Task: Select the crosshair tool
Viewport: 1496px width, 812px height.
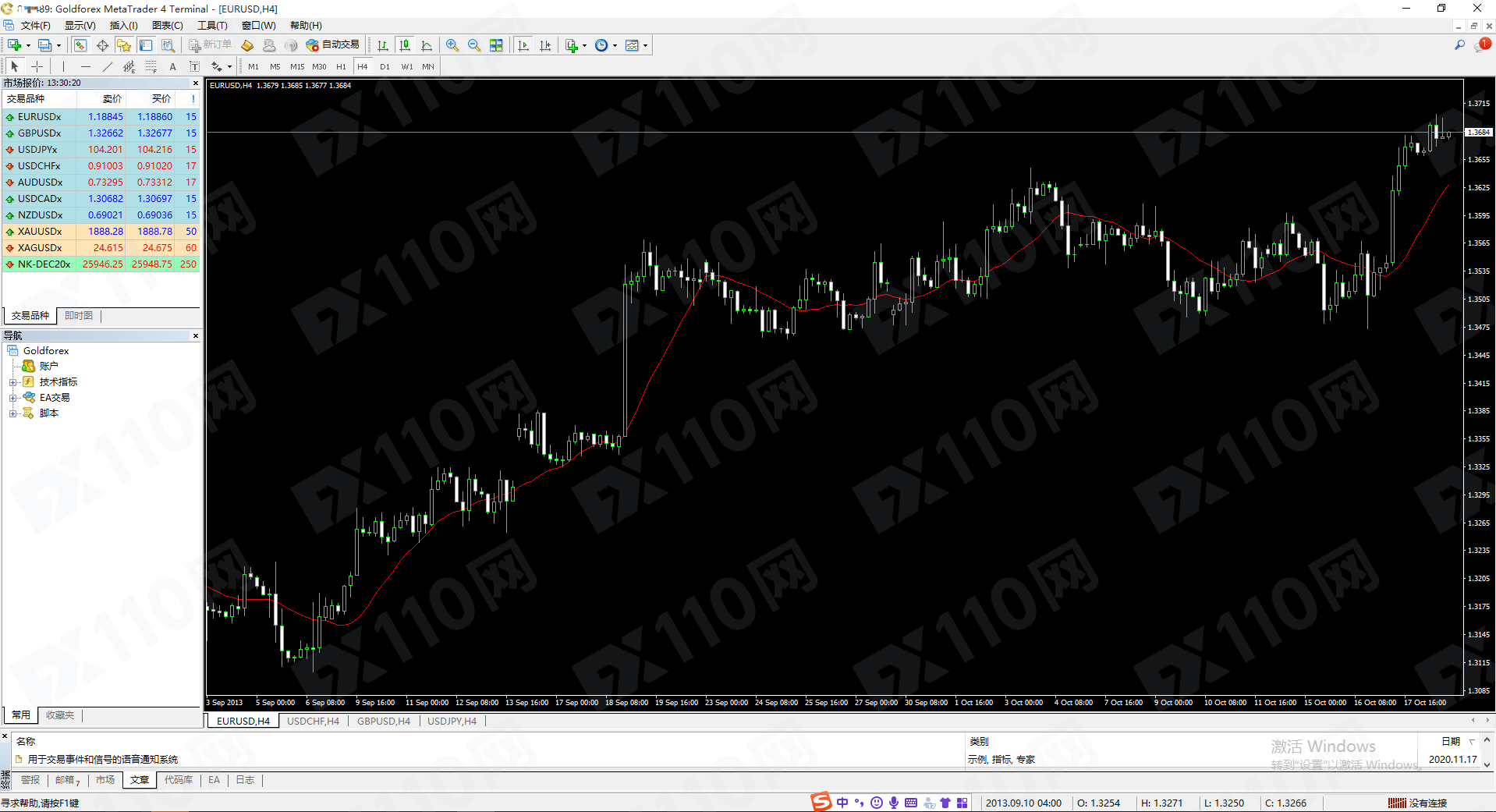Action: pyautogui.click(x=37, y=66)
